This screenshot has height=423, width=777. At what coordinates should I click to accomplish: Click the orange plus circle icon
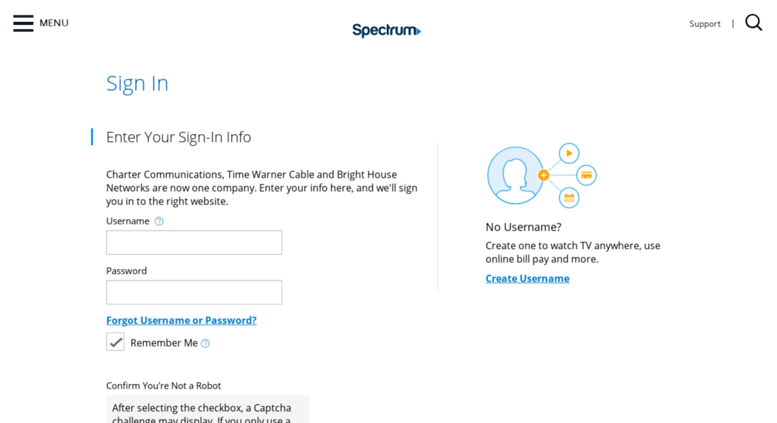click(x=544, y=175)
